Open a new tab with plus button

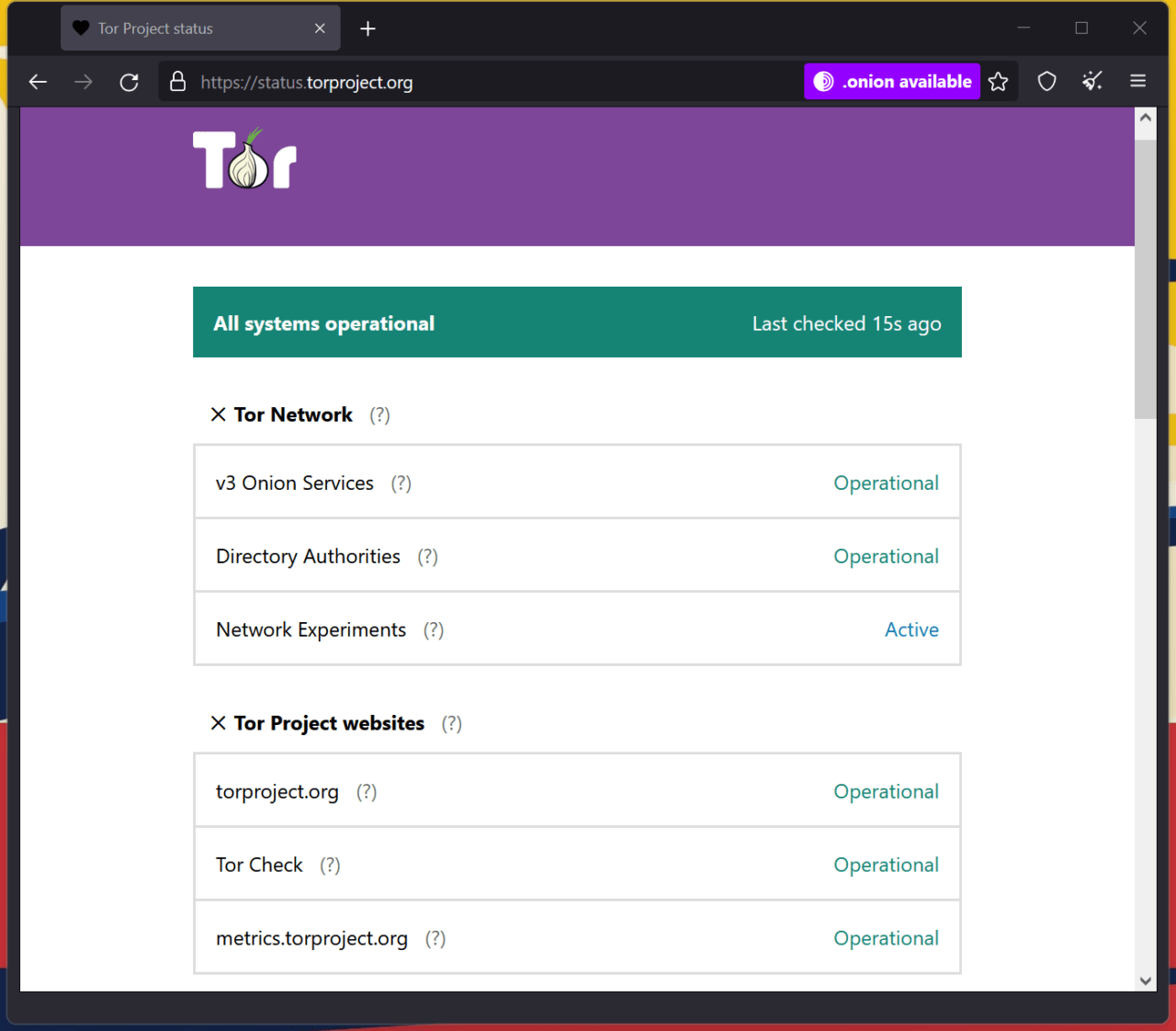[x=367, y=28]
